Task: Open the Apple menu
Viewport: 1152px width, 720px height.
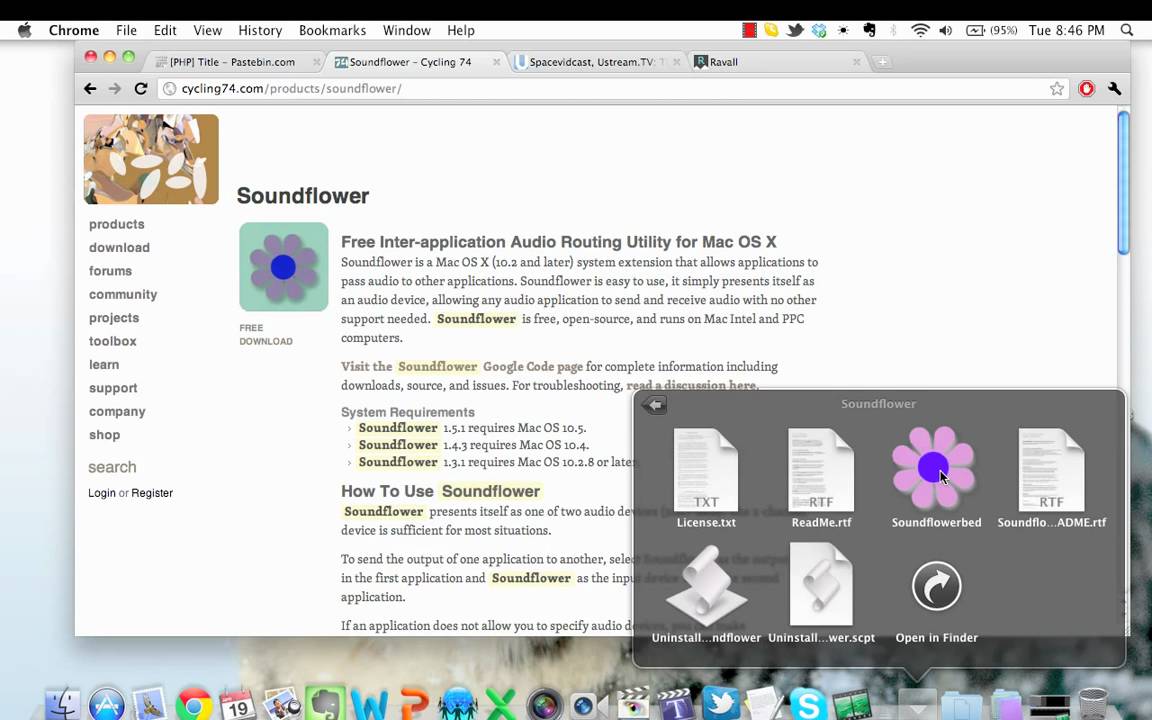Action: 24,30
